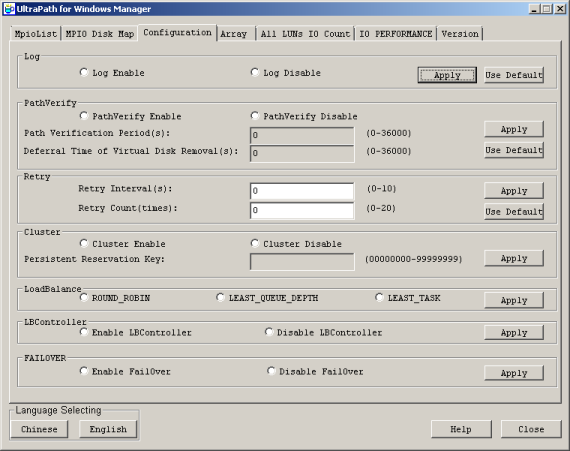Click Use Default in the Retry section
This screenshot has width=570, height=451.
514,212
